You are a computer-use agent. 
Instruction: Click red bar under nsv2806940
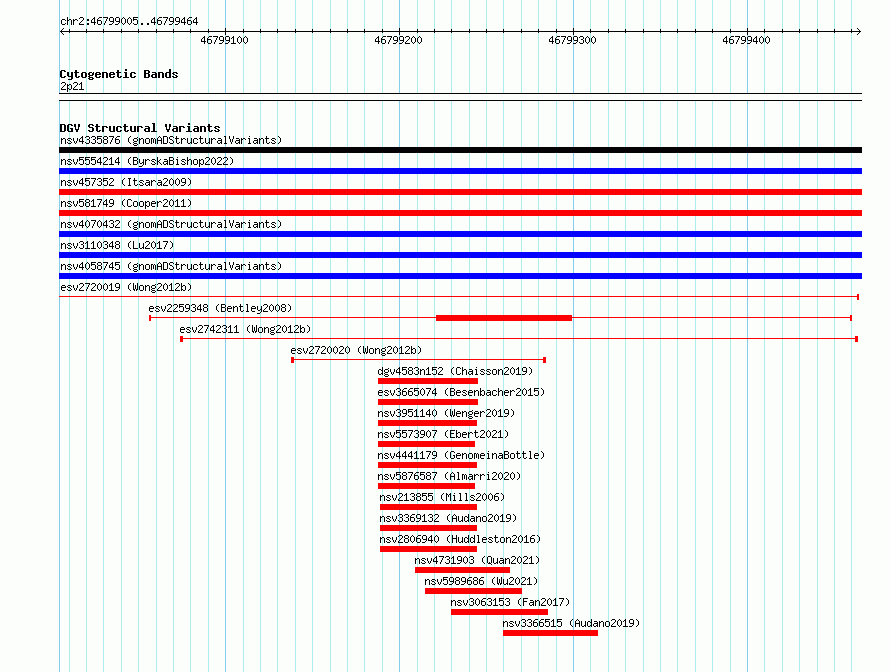429,549
